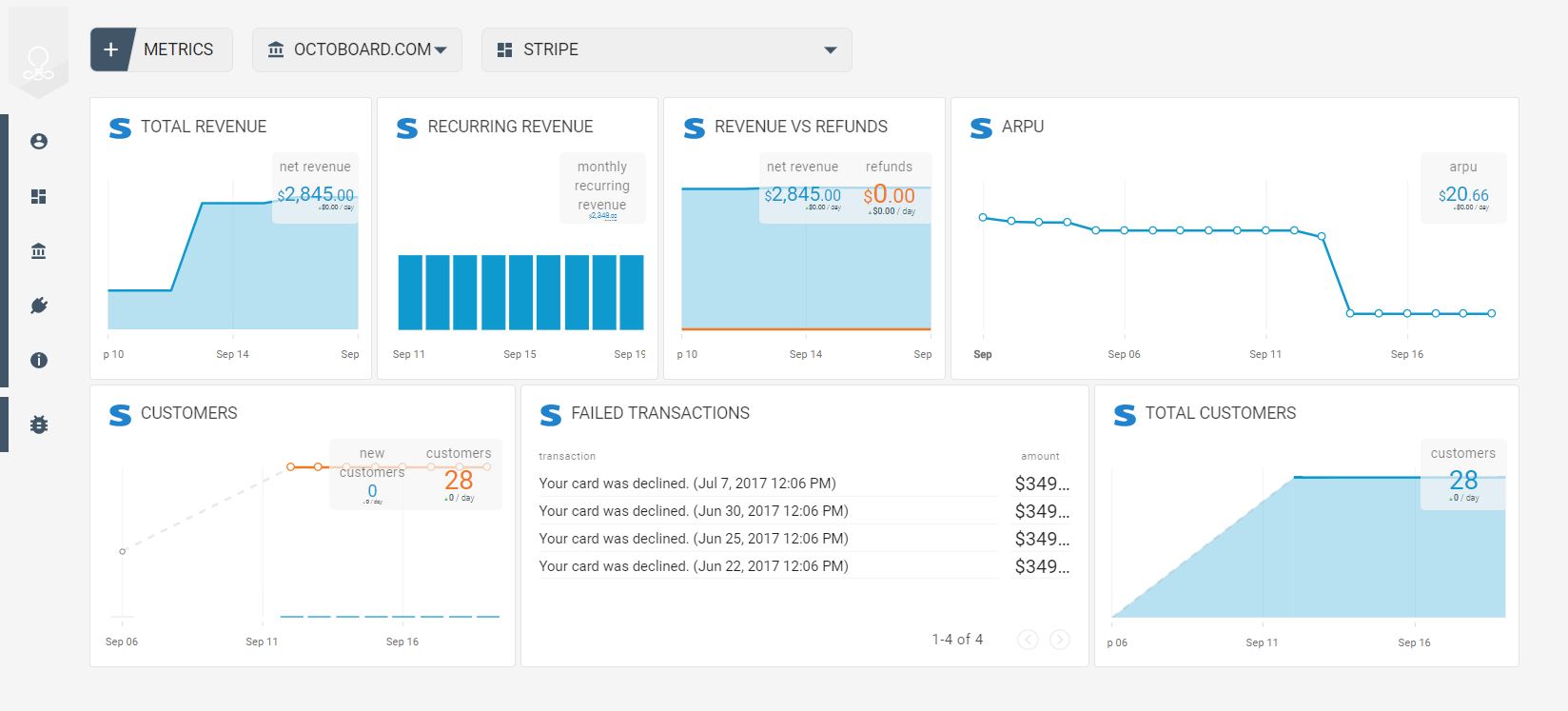Click the first data point on the ARPU line
Screen dimensions: 1568x711
(983, 217)
